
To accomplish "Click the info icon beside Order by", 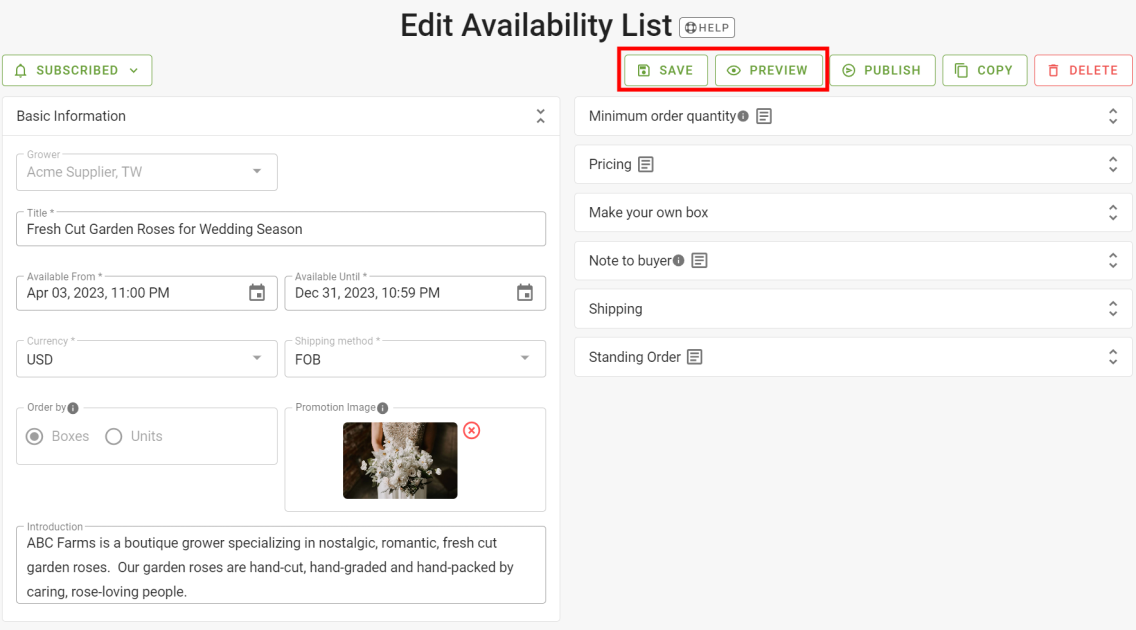I will coord(73,408).
